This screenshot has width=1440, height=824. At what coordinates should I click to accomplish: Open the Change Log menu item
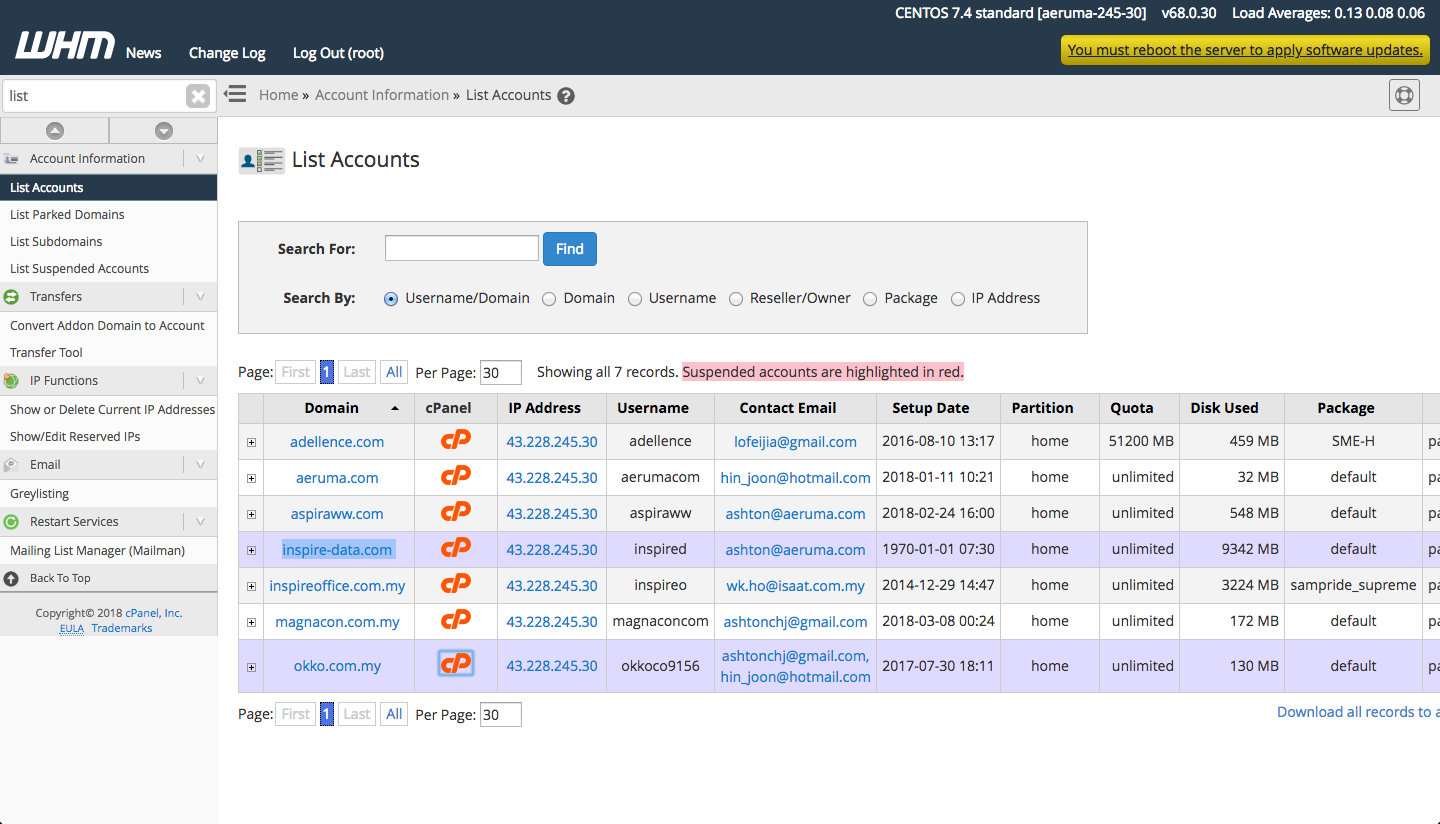[x=227, y=53]
